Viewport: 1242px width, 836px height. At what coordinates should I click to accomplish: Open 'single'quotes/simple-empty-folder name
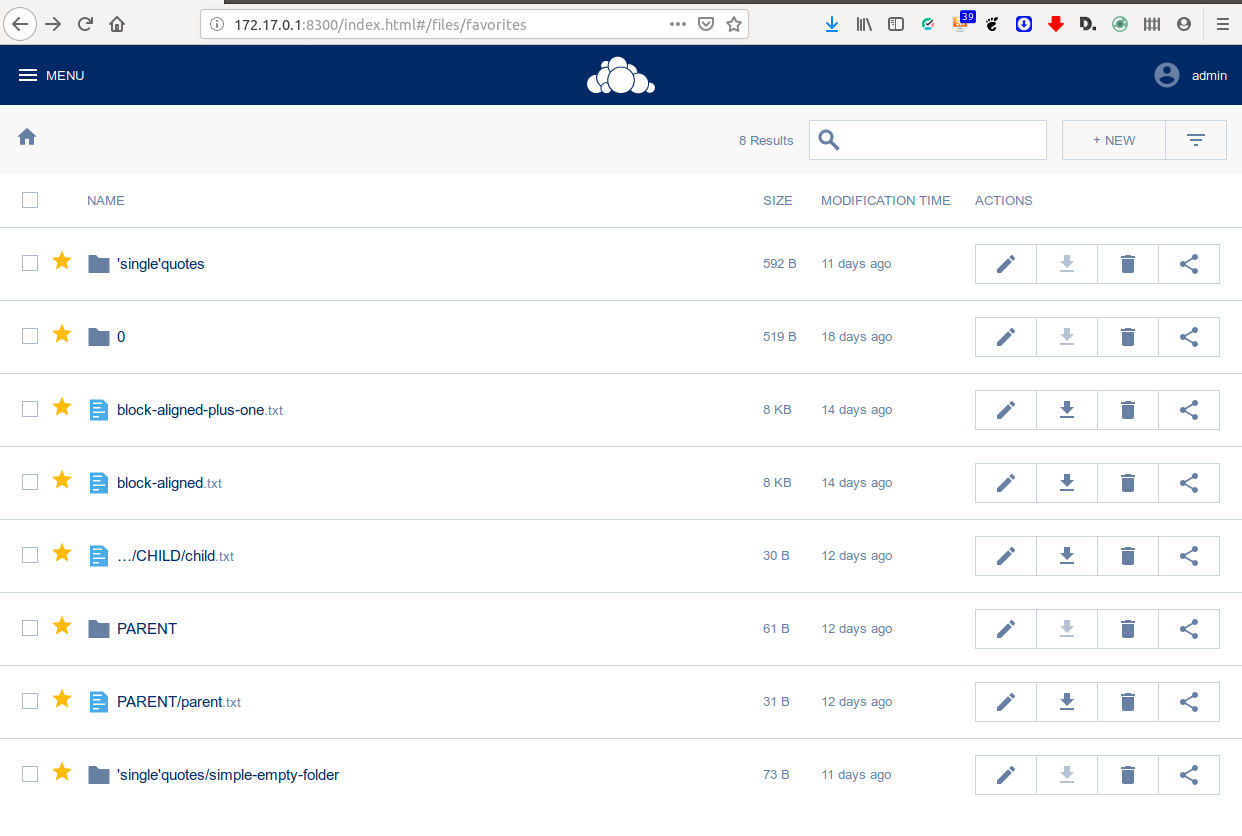click(x=228, y=775)
